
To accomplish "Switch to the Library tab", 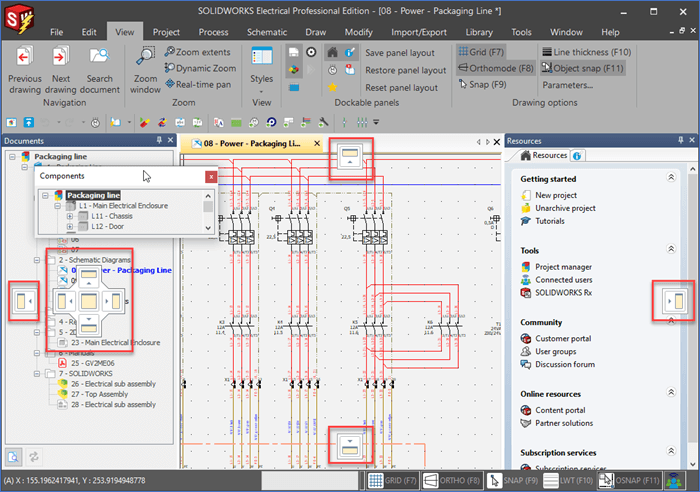I will click(x=479, y=32).
